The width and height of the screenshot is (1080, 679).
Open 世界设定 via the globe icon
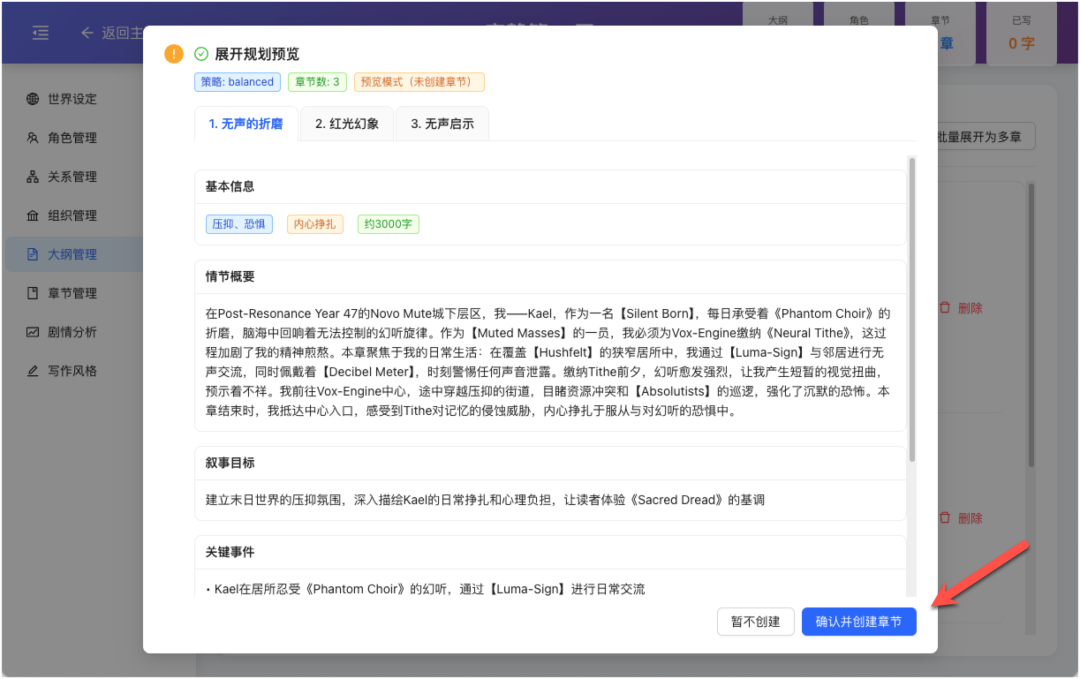click(x=33, y=99)
